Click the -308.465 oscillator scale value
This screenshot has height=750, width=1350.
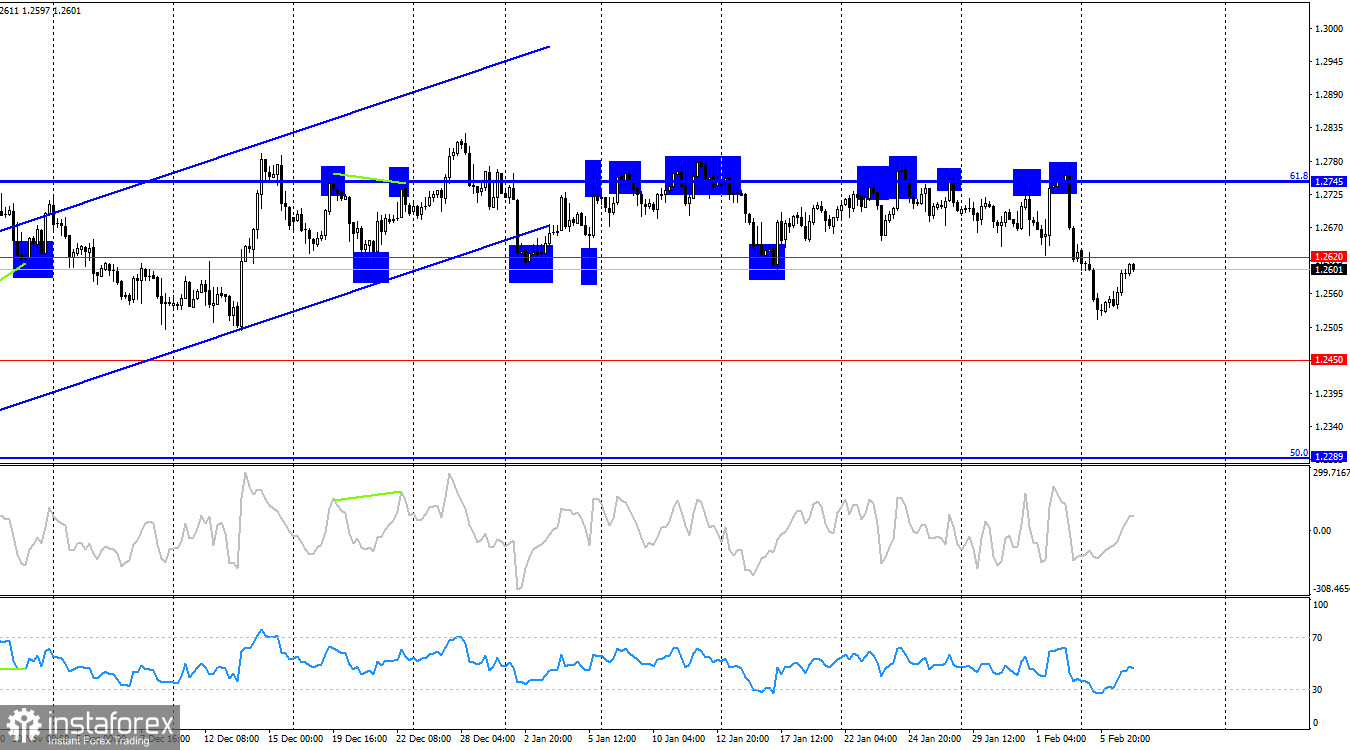[x=1330, y=589]
